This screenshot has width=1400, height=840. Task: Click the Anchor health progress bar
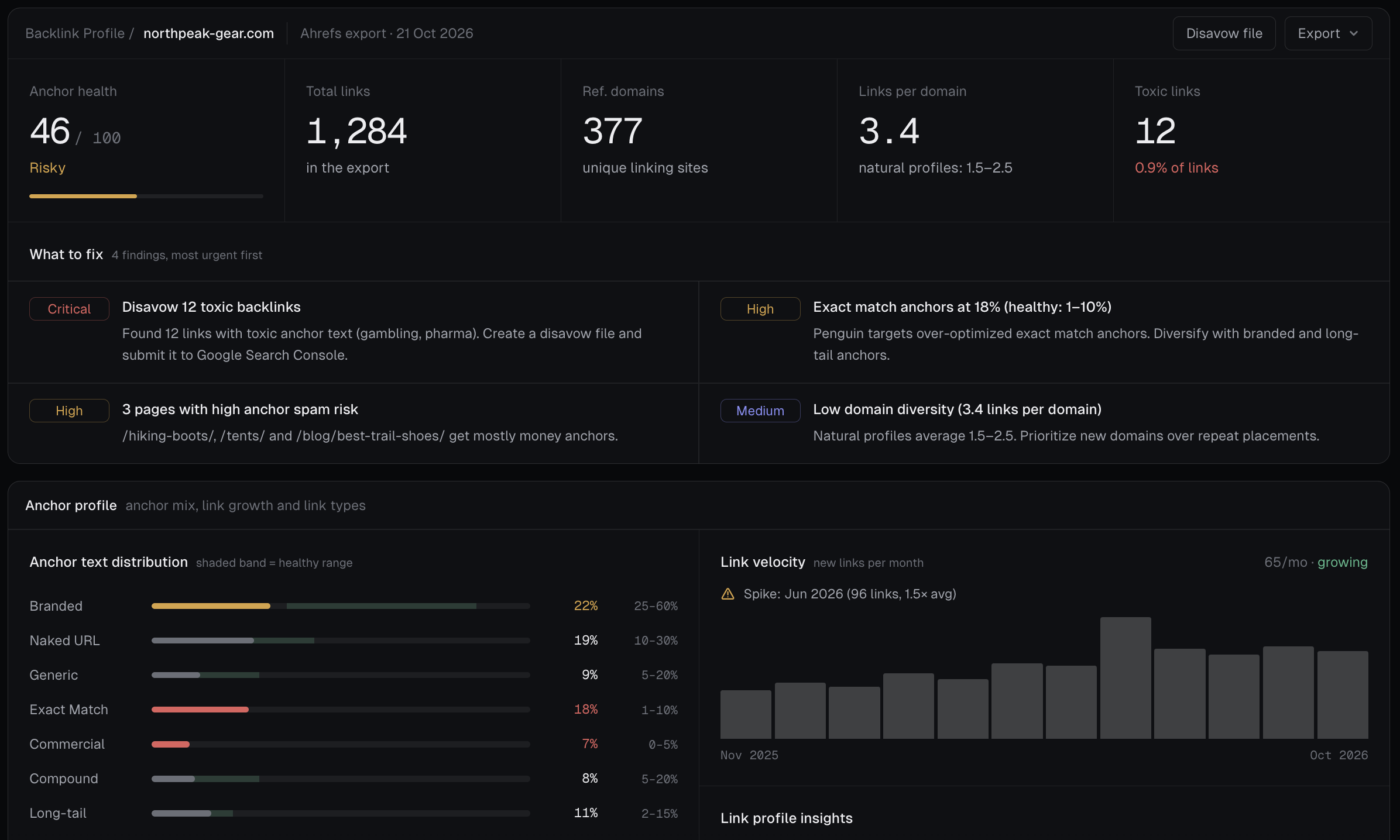[x=146, y=196]
